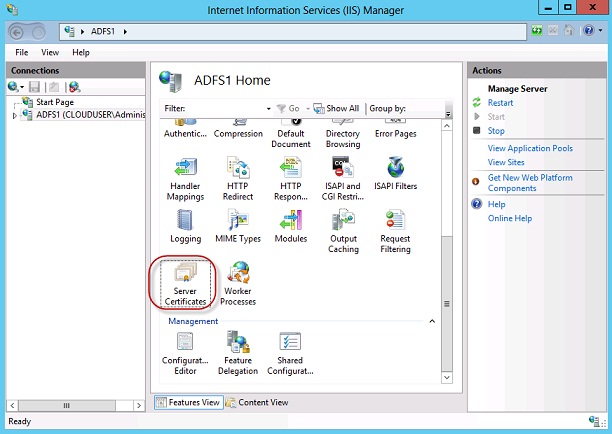Image resolution: width=612 pixels, height=434 pixels.
Task: Open Default Document feature
Action: (291, 134)
